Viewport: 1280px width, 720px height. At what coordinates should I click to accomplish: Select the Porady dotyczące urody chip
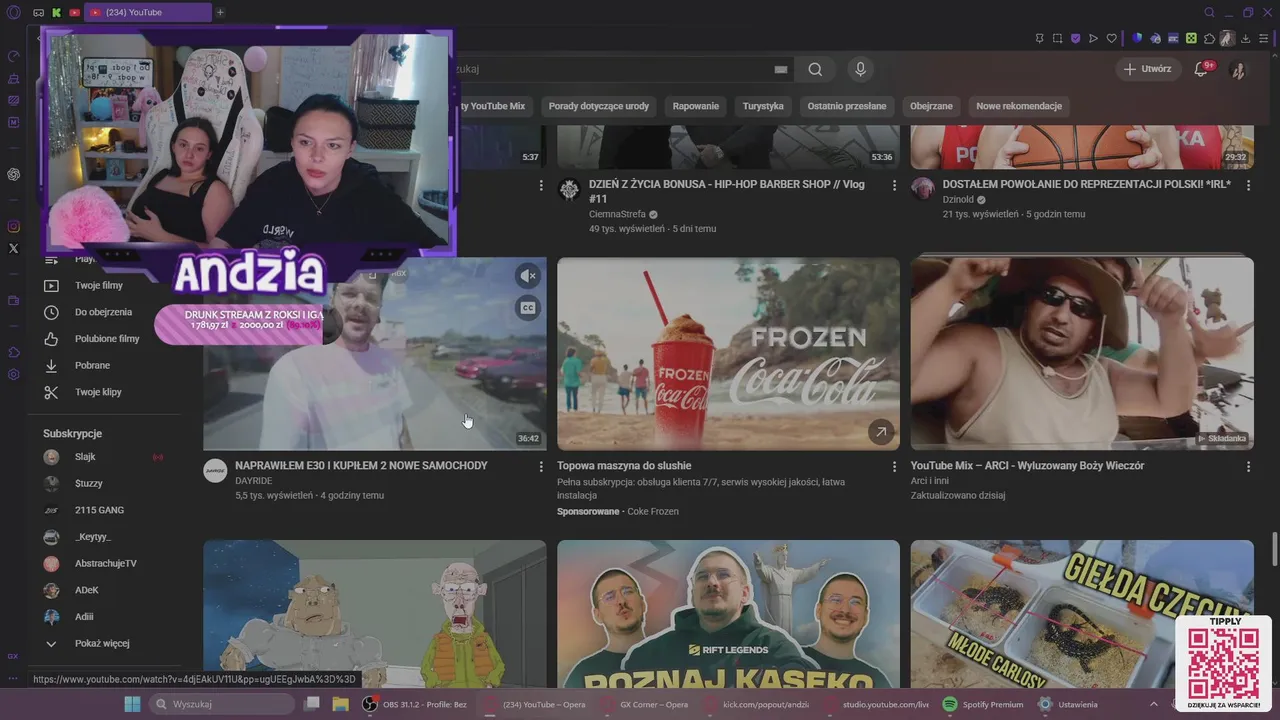(599, 106)
